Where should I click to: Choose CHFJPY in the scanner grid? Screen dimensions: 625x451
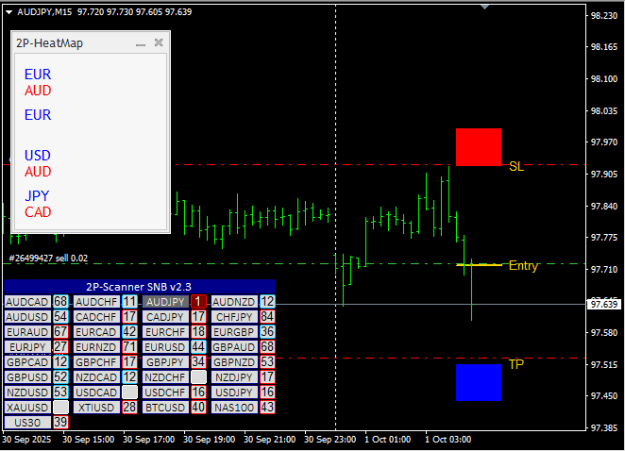(234, 317)
